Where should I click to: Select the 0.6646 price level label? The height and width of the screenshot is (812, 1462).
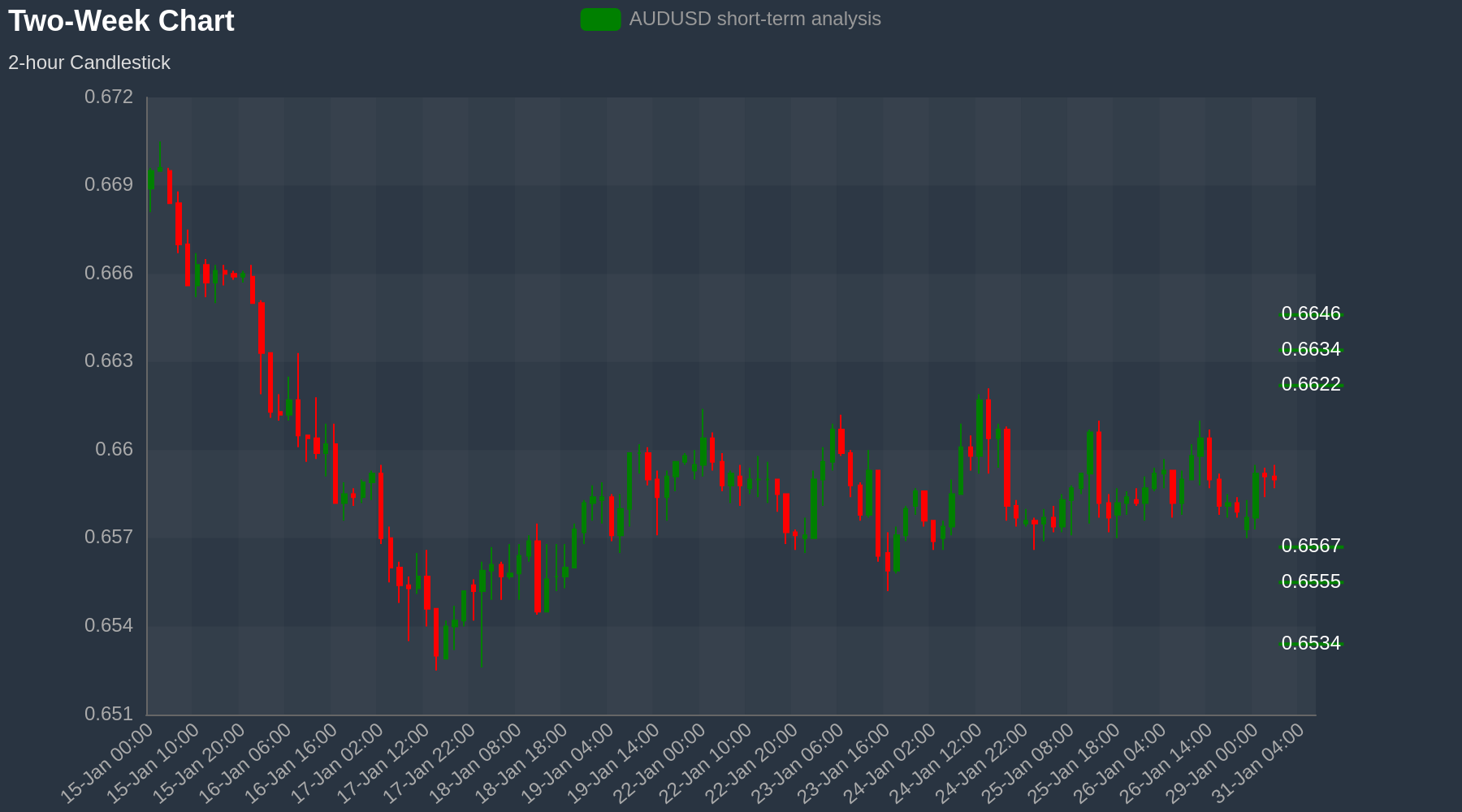(x=1311, y=313)
